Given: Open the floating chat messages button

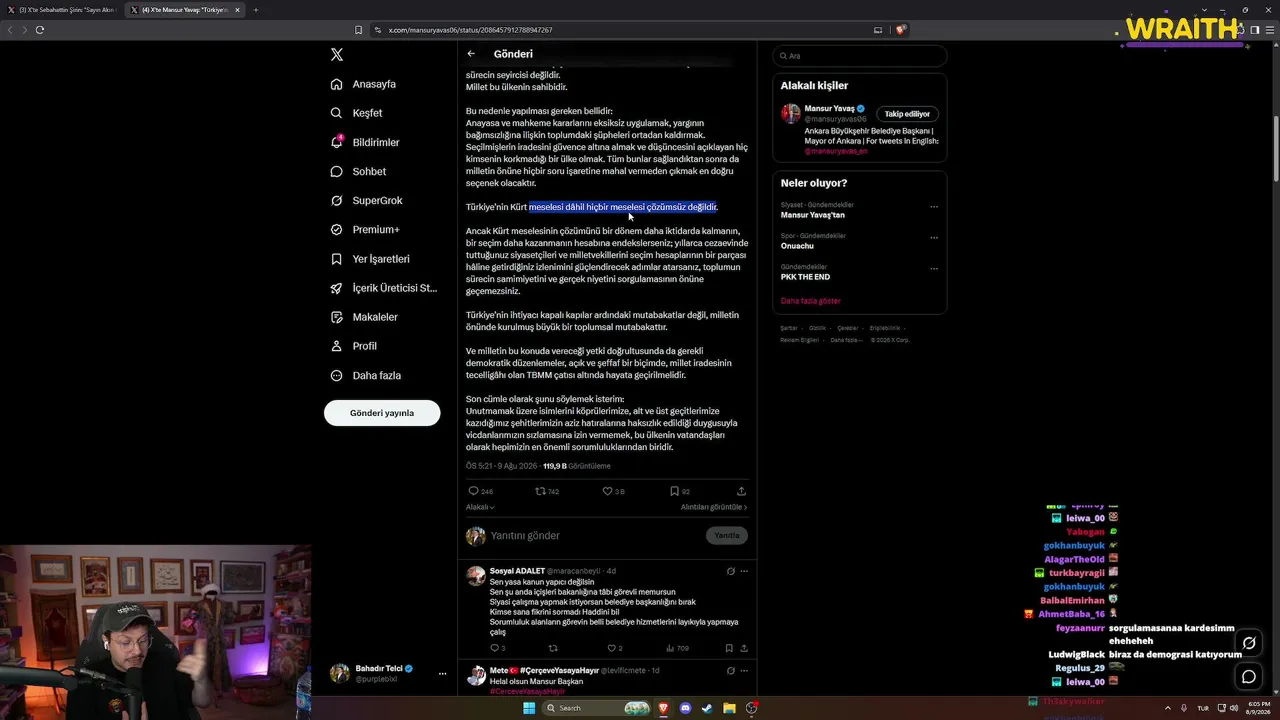Looking at the screenshot, I should (1249, 677).
